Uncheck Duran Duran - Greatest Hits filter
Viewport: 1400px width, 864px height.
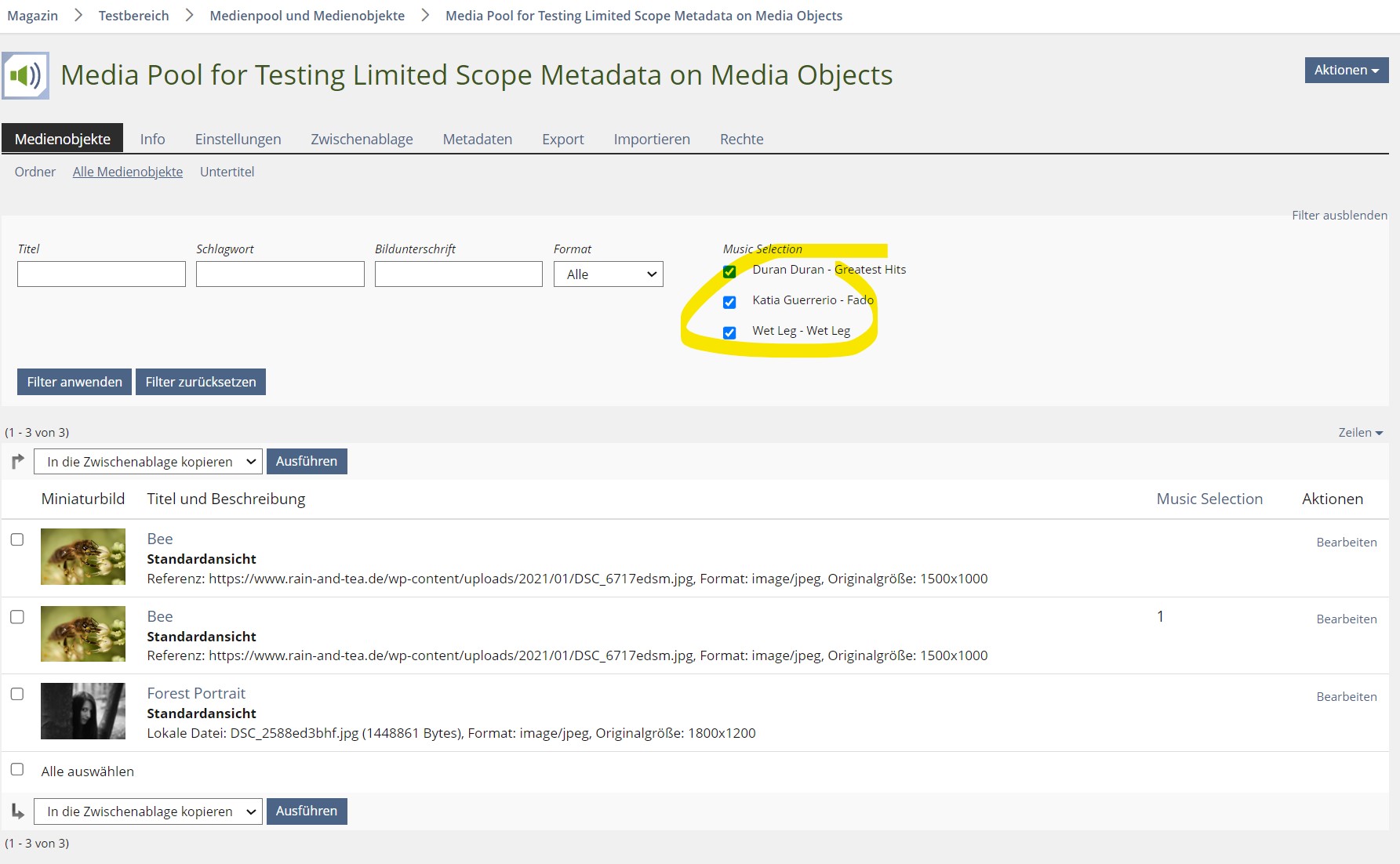[x=729, y=271]
